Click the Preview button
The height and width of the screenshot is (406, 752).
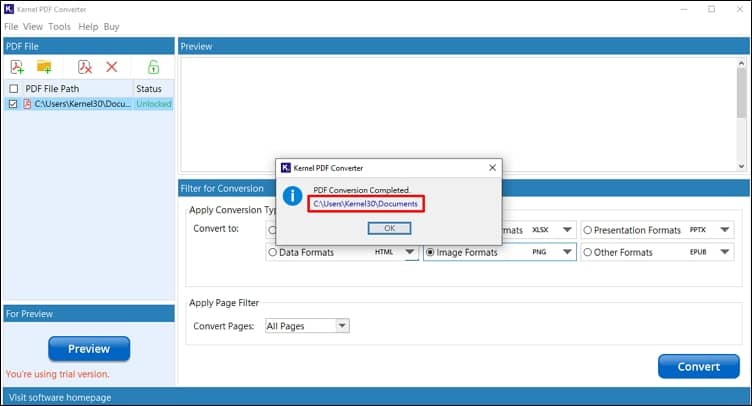(89, 348)
